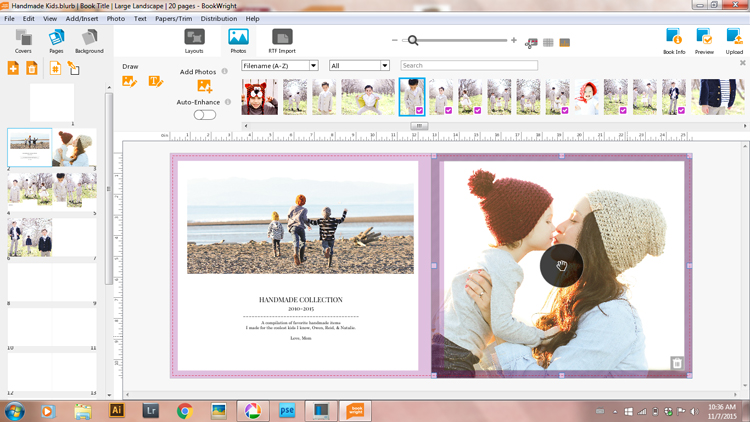
Task: Show info for Auto-Enhance
Action: tap(228, 102)
